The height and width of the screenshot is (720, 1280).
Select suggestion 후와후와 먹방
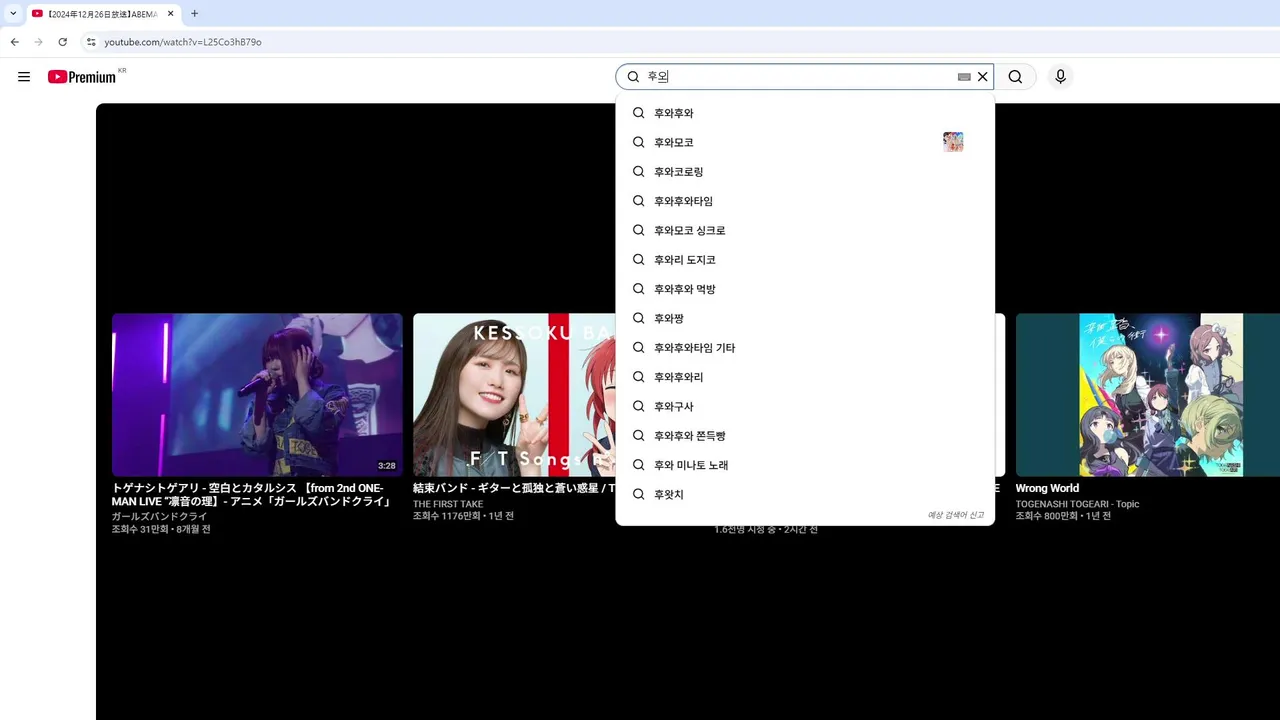[805, 289]
